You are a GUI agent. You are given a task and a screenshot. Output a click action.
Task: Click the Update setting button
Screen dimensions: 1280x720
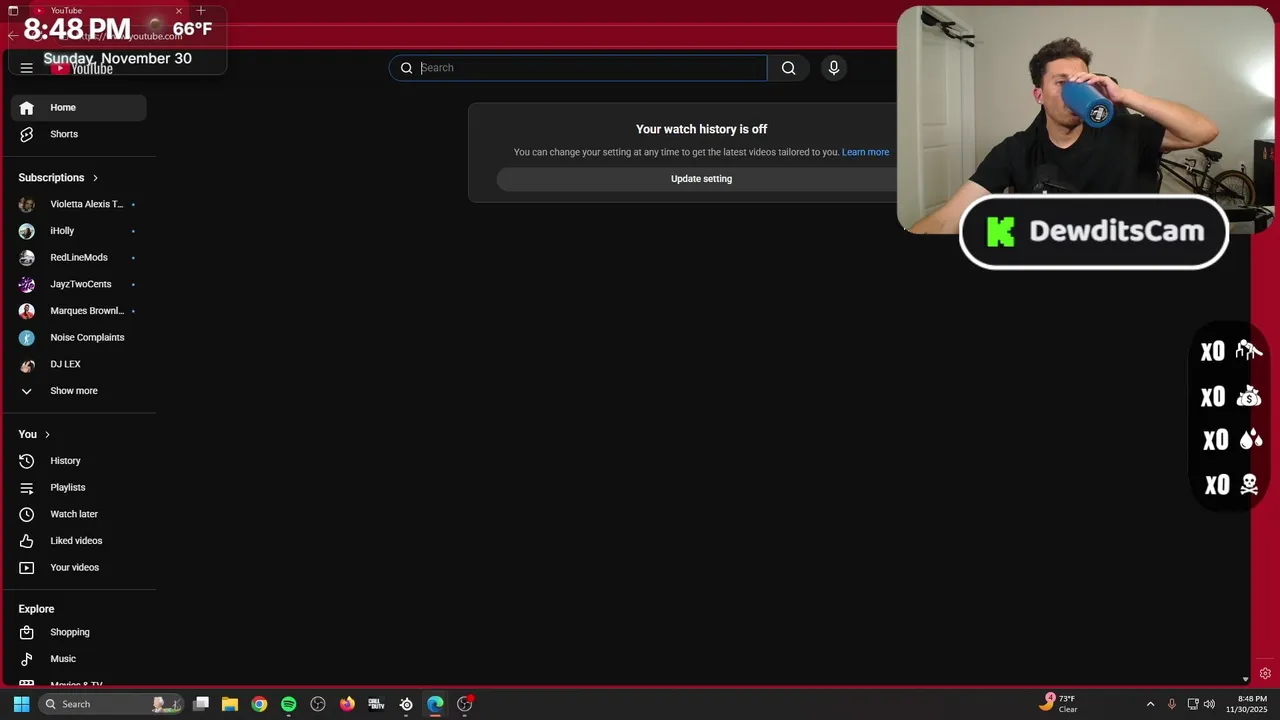tap(701, 179)
